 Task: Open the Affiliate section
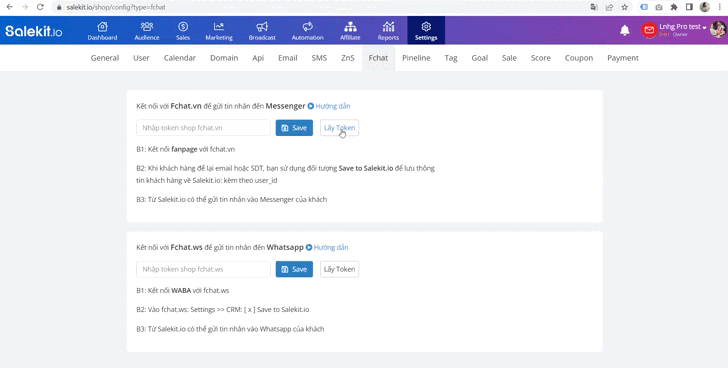pyautogui.click(x=350, y=31)
